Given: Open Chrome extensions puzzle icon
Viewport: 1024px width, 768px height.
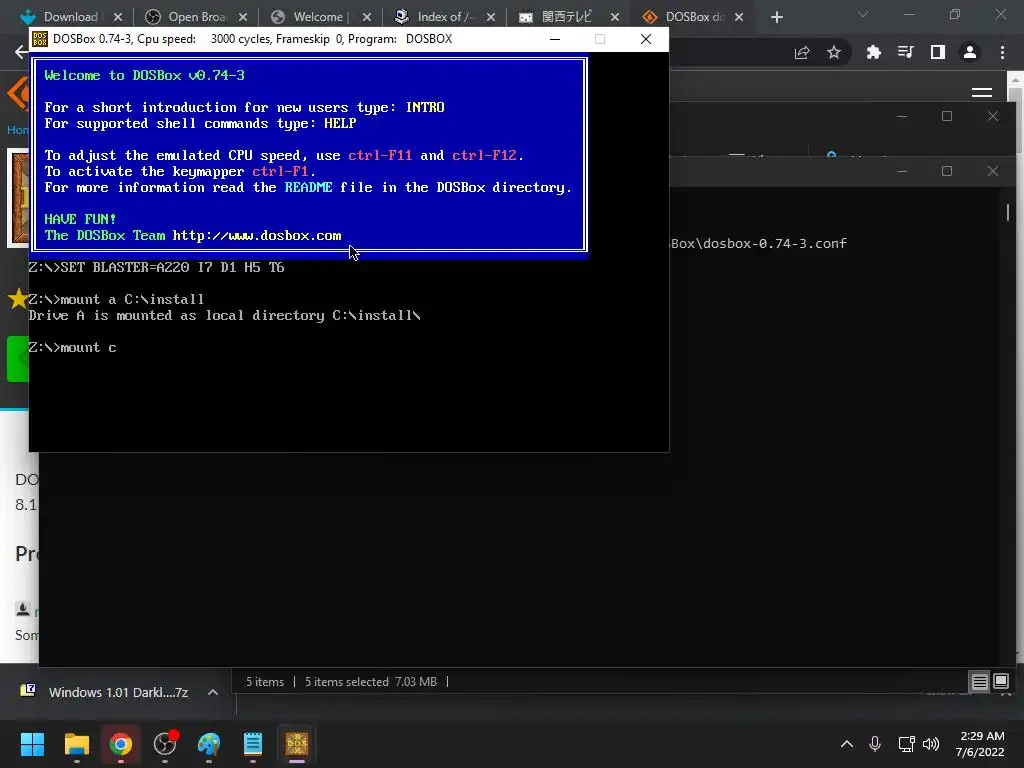Looking at the screenshot, I should tap(873, 52).
